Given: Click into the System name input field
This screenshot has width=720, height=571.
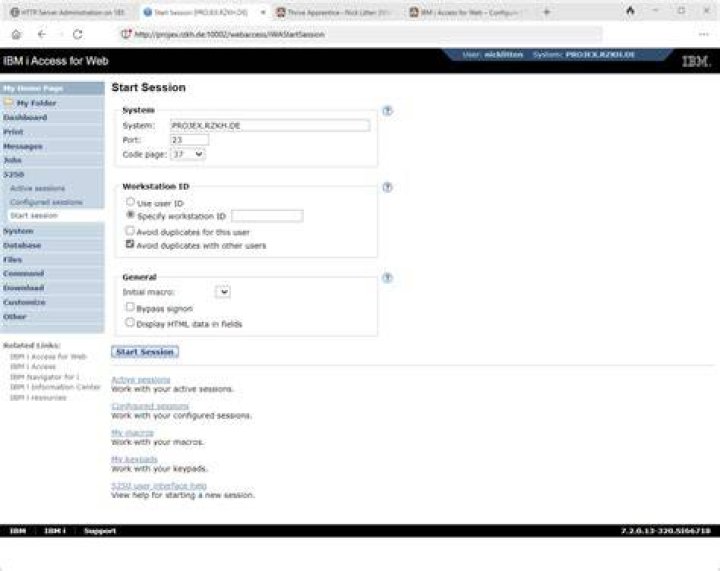Looking at the screenshot, I should pyautogui.click(x=270, y=125).
